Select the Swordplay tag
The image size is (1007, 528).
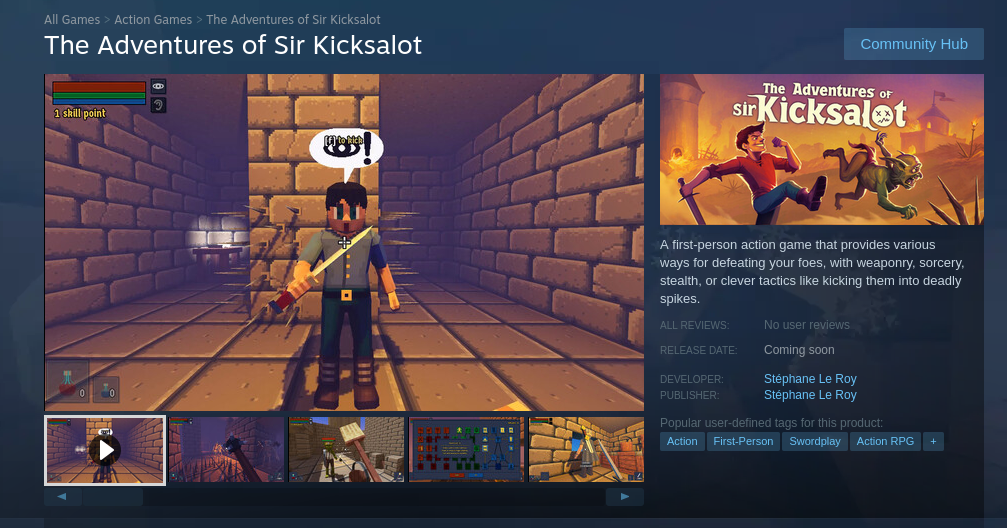814,441
